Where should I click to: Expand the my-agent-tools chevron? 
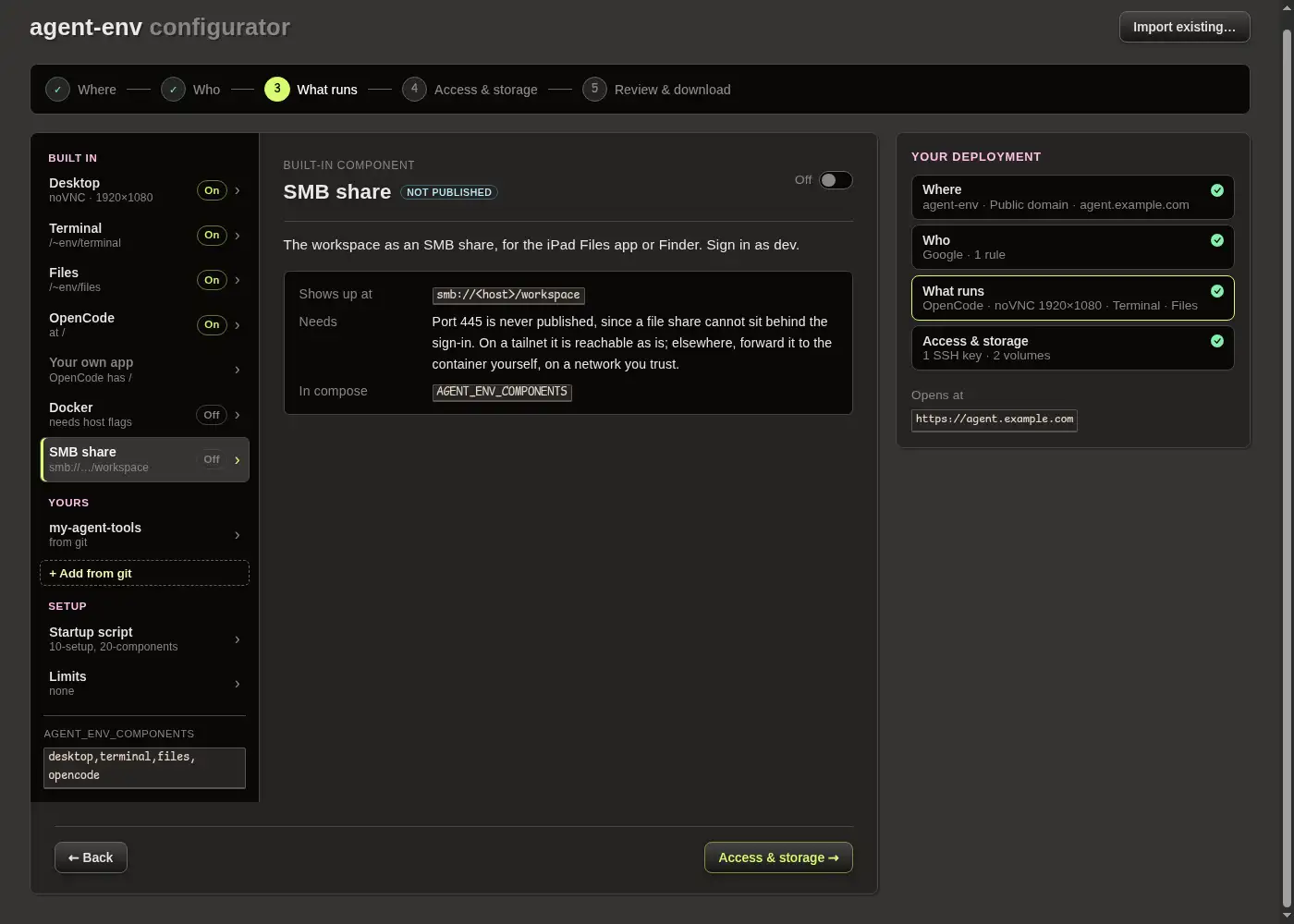238,535
